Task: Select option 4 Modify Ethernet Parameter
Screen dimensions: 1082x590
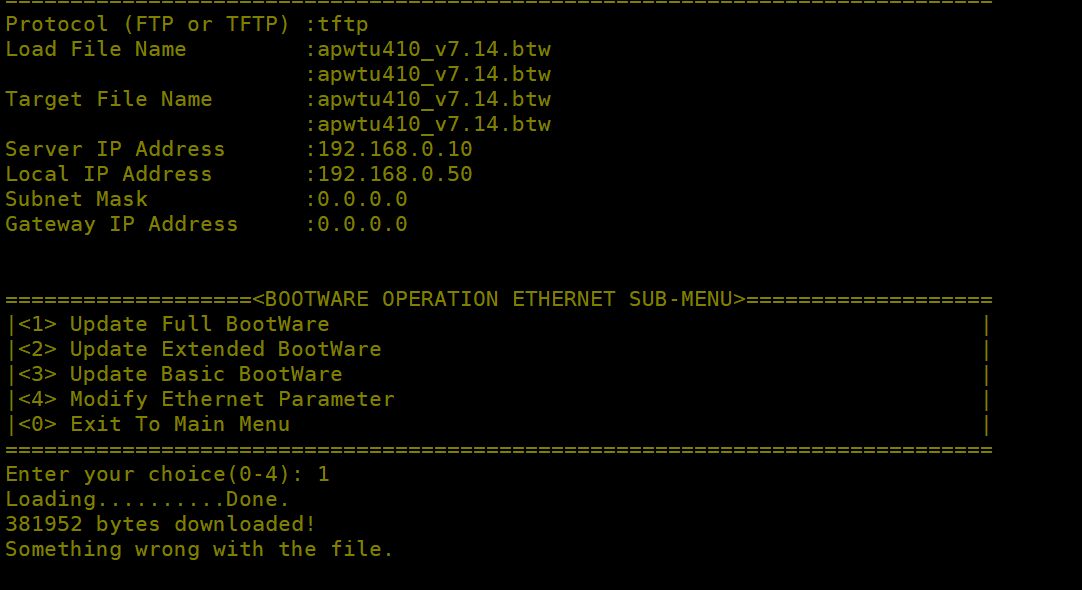Action: coord(206,399)
